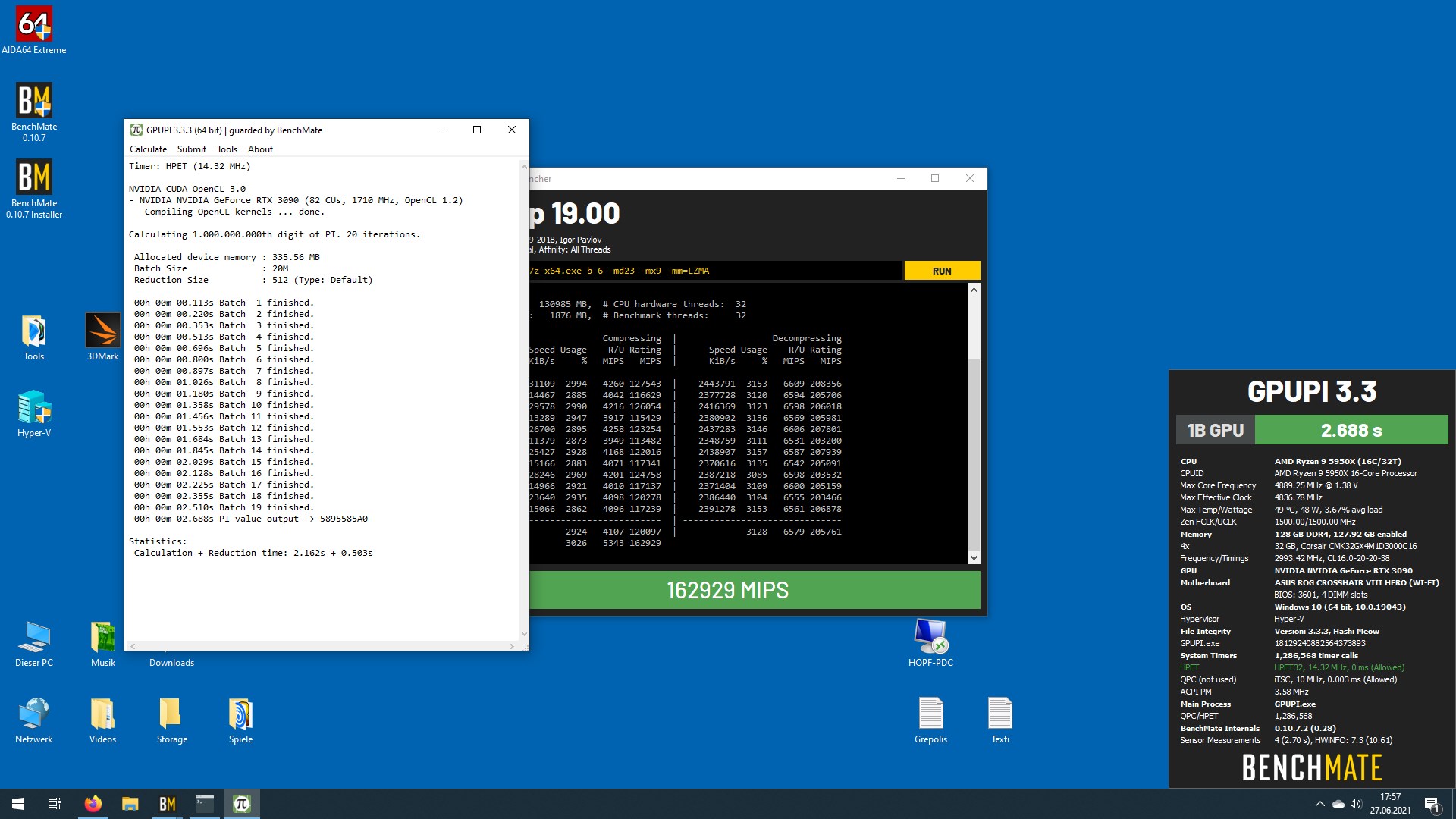This screenshot has width=1456, height=819.
Task: Select the Netzwerk desktop icon
Action: tap(34, 721)
